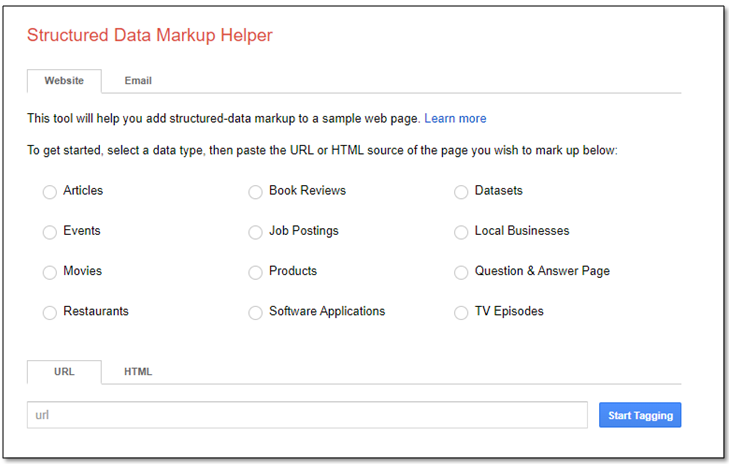
Task: Switch to the HTML source tab
Action: point(138,372)
